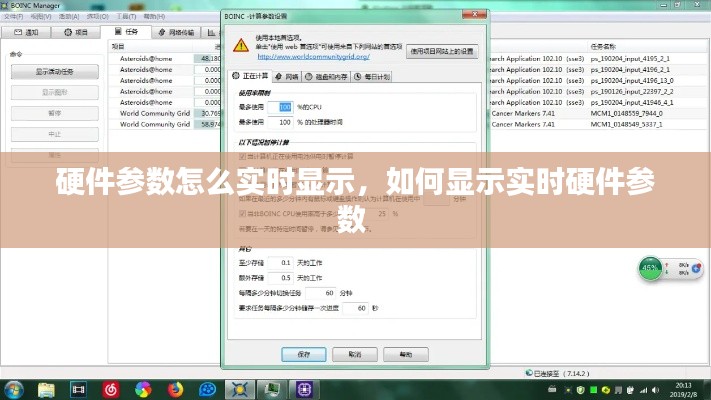Click the keyboard tray icon
Viewport: 711px width, 400px height.
[552, 390]
